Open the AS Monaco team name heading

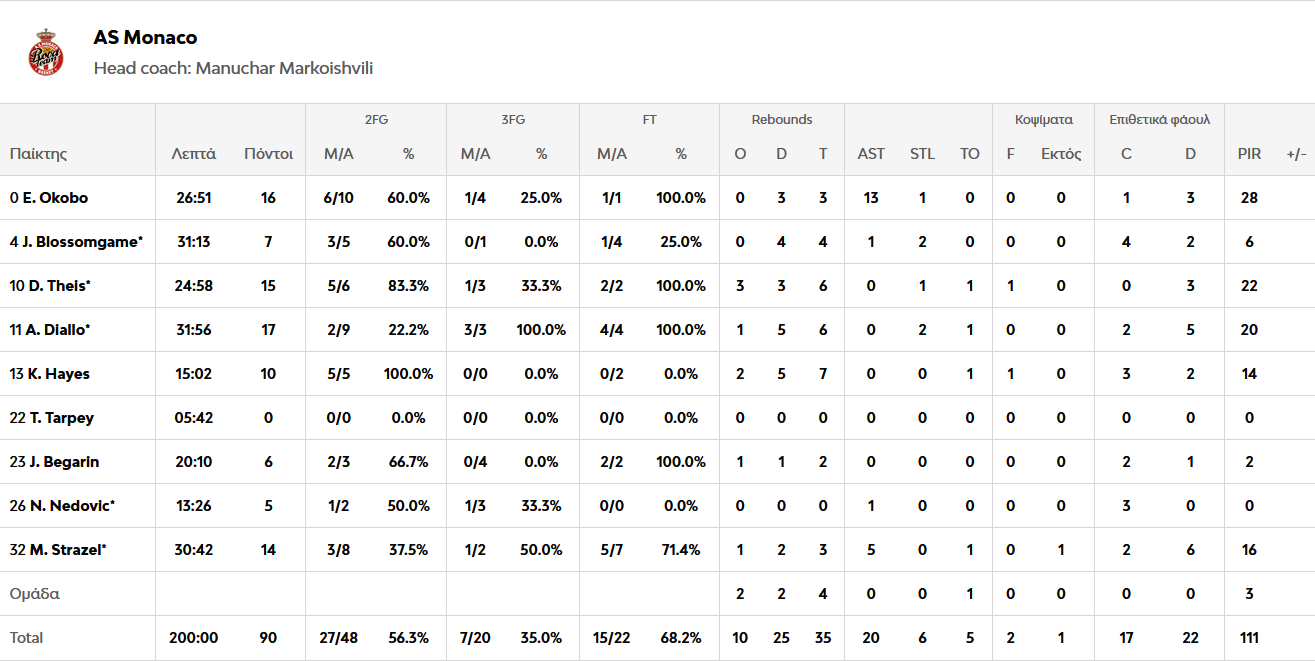[145, 37]
